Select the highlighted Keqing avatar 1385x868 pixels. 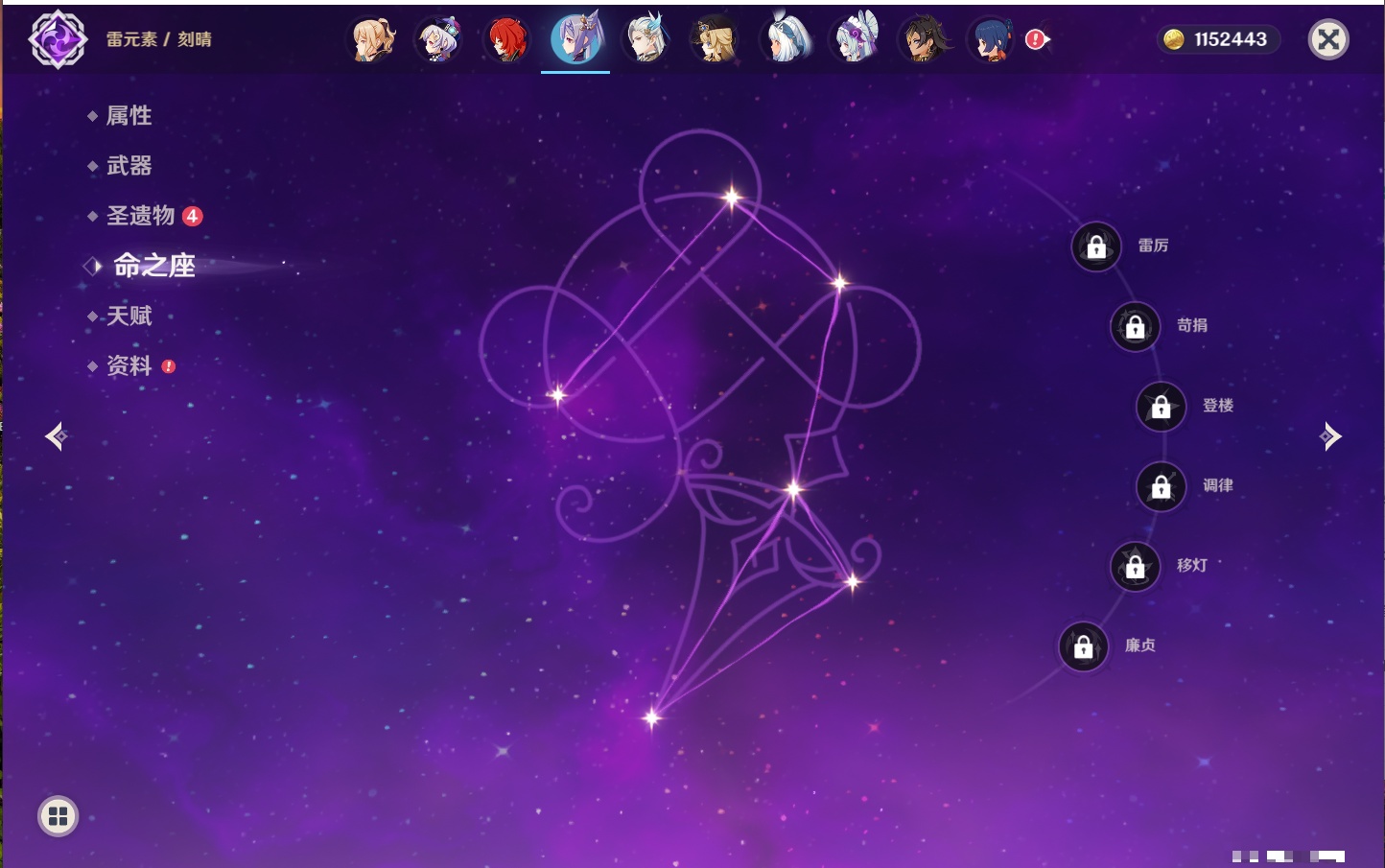point(575,39)
